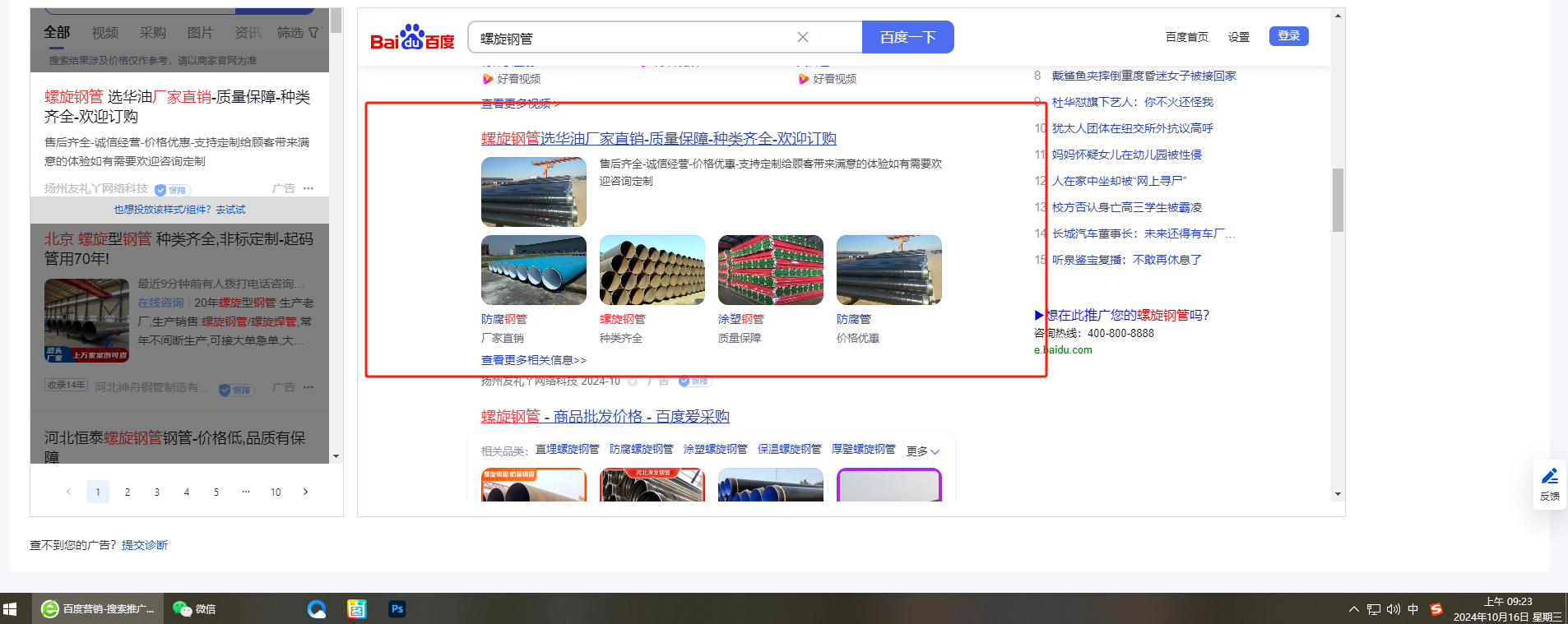1568x624 pixels.
Task: Click the Baidu logo
Action: tap(412, 37)
